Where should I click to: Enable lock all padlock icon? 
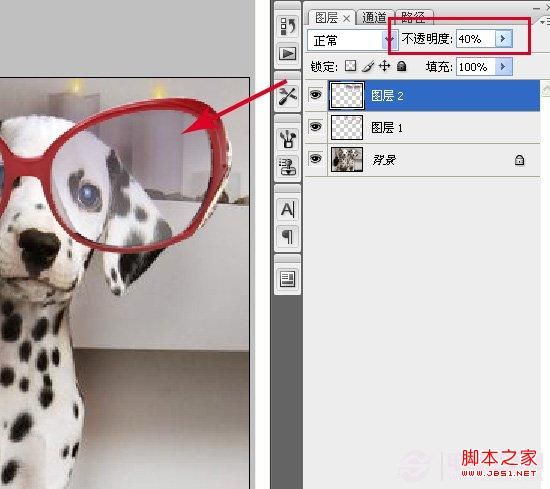[x=401, y=66]
